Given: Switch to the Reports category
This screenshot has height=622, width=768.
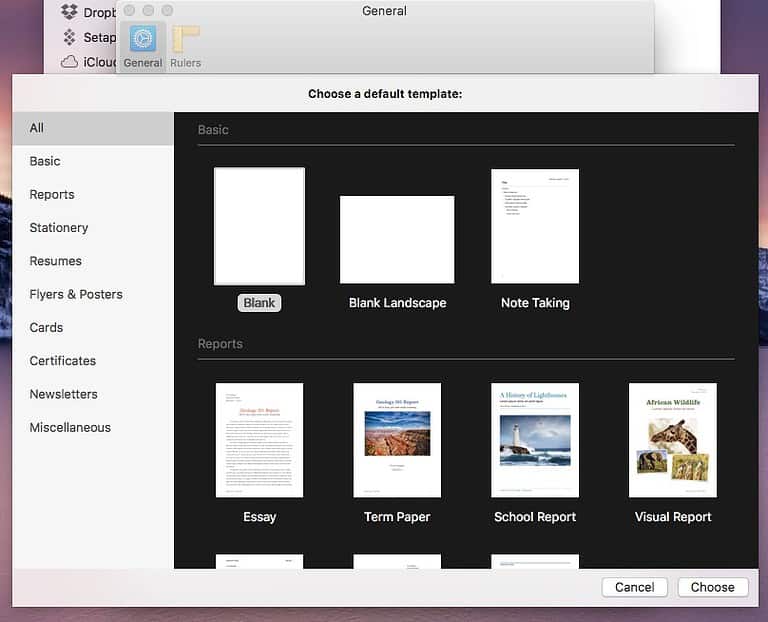Looking at the screenshot, I should pos(52,194).
